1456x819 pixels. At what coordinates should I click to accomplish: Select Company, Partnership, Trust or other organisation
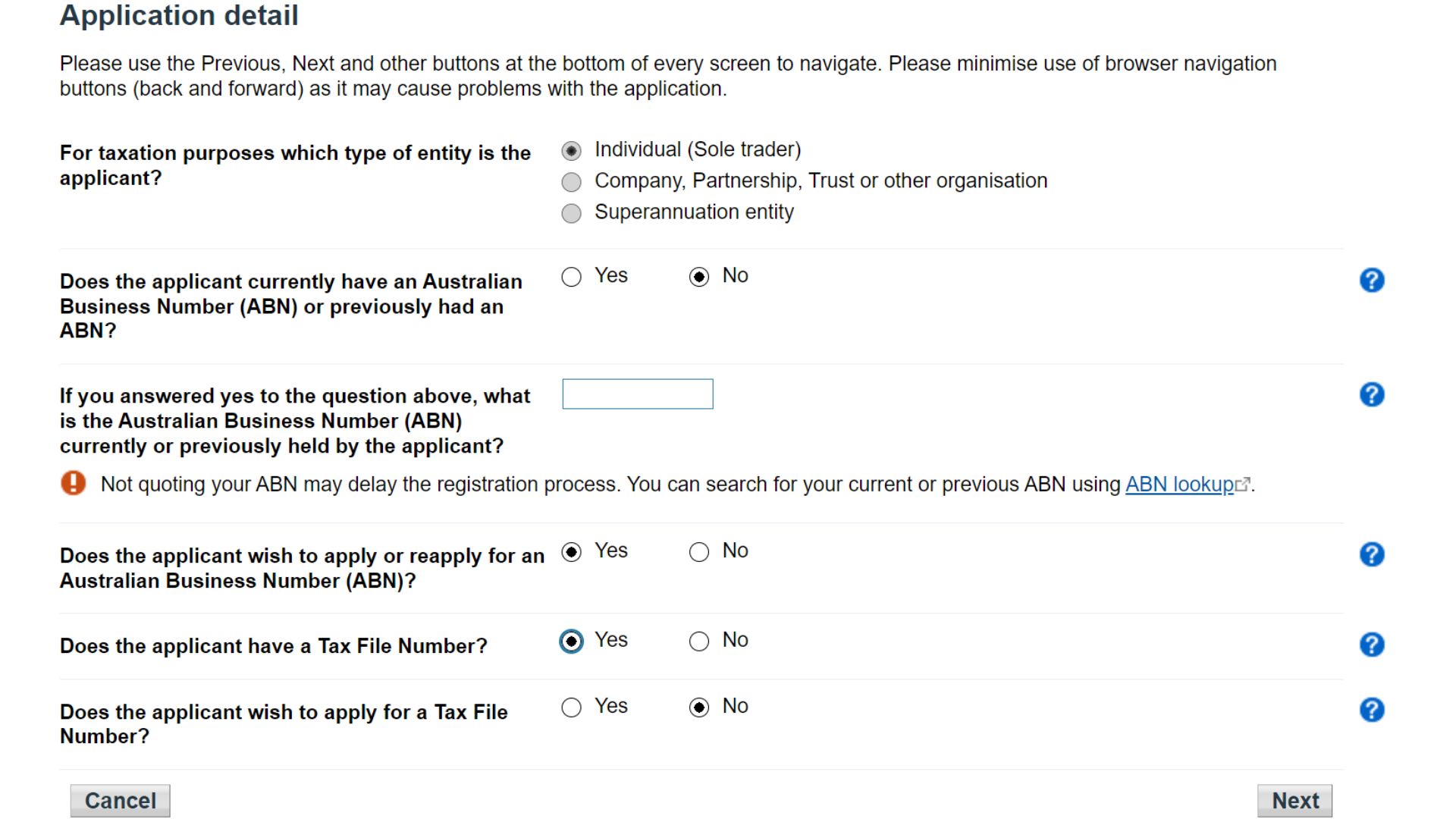click(x=572, y=182)
